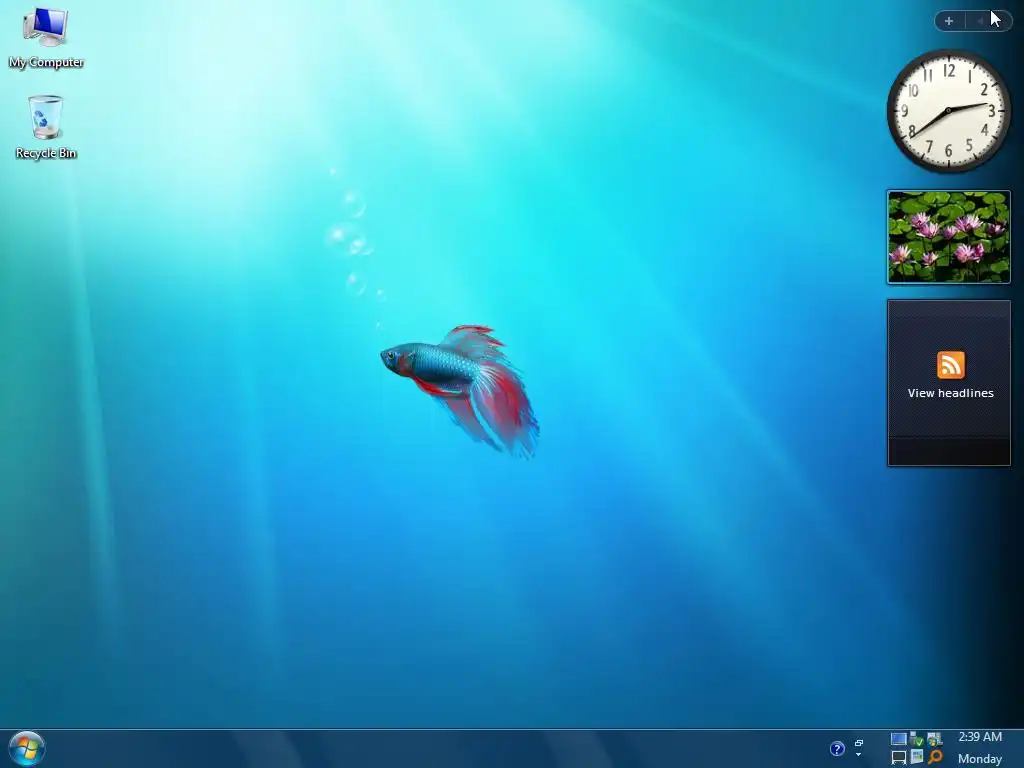1024x768 pixels.
Task: Click the Monday day label
Action: [980, 759]
